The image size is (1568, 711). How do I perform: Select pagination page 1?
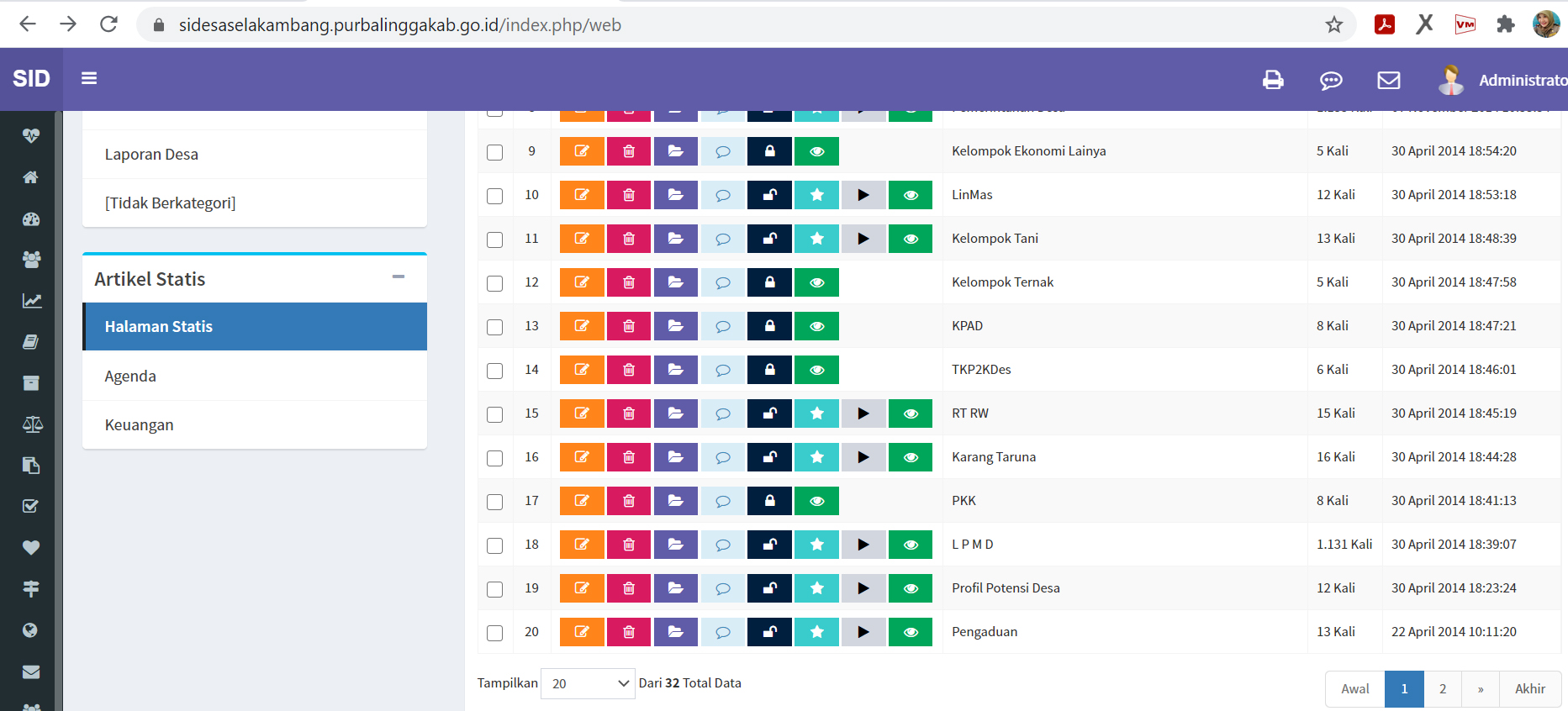tap(1404, 689)
